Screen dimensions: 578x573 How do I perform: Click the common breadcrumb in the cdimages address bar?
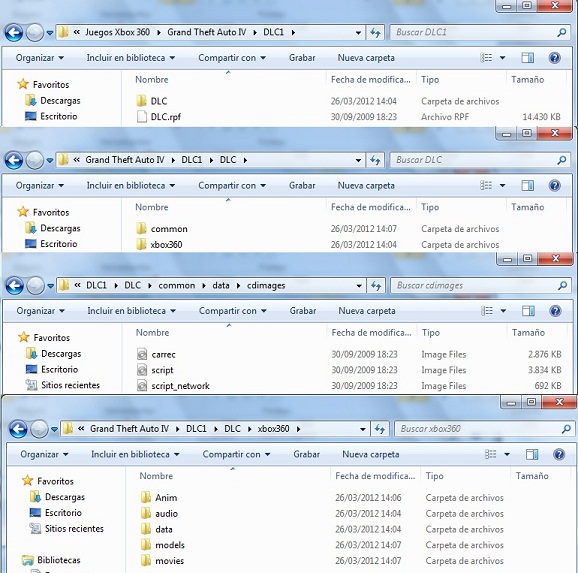coord(177,286)
